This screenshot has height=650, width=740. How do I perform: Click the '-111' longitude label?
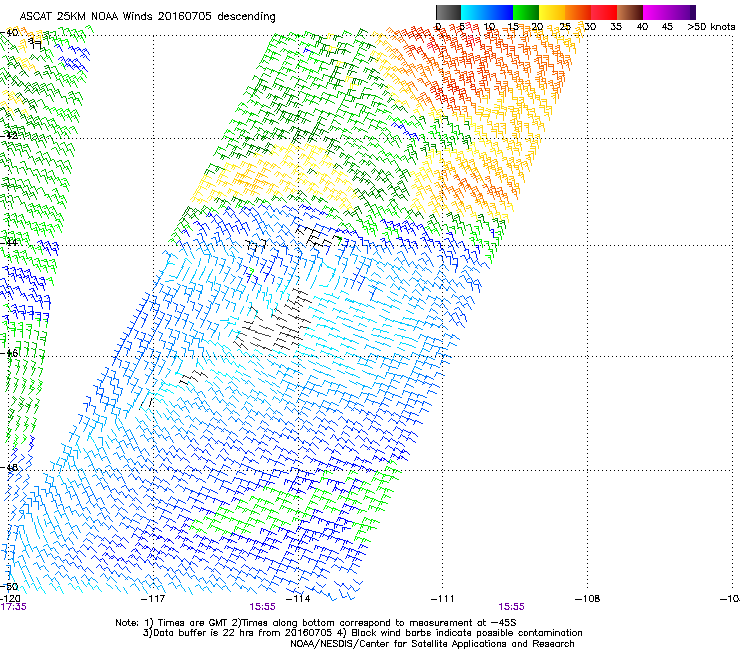pos(443,599)
